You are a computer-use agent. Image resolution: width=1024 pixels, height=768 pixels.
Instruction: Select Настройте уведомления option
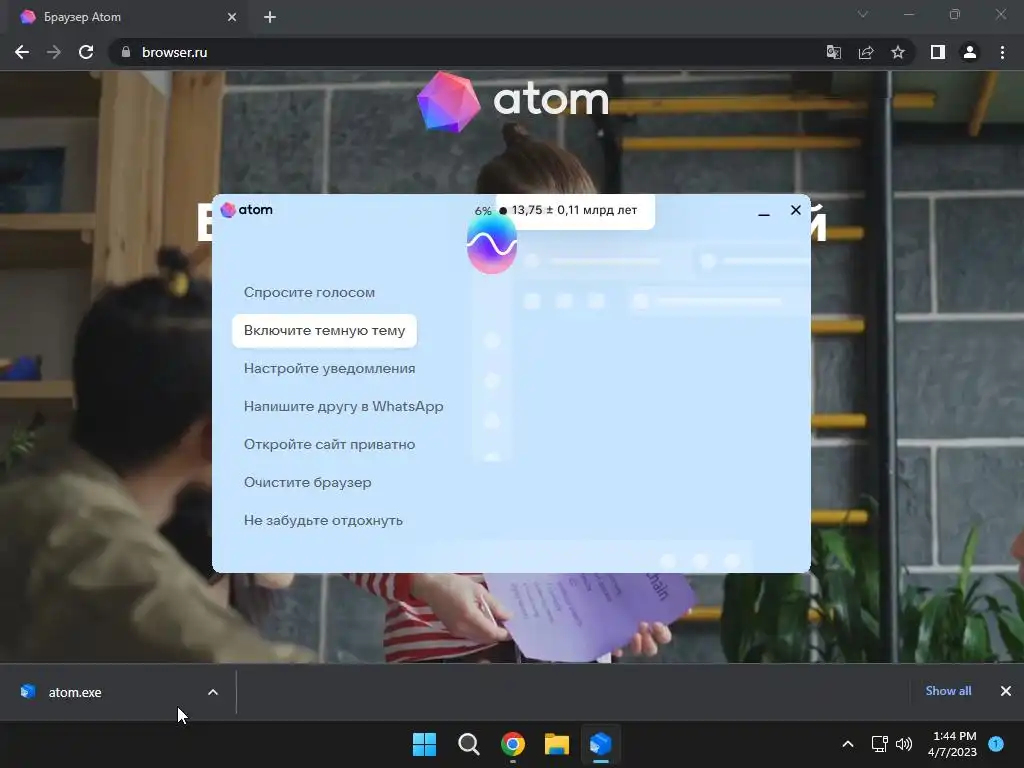point(330,368)
